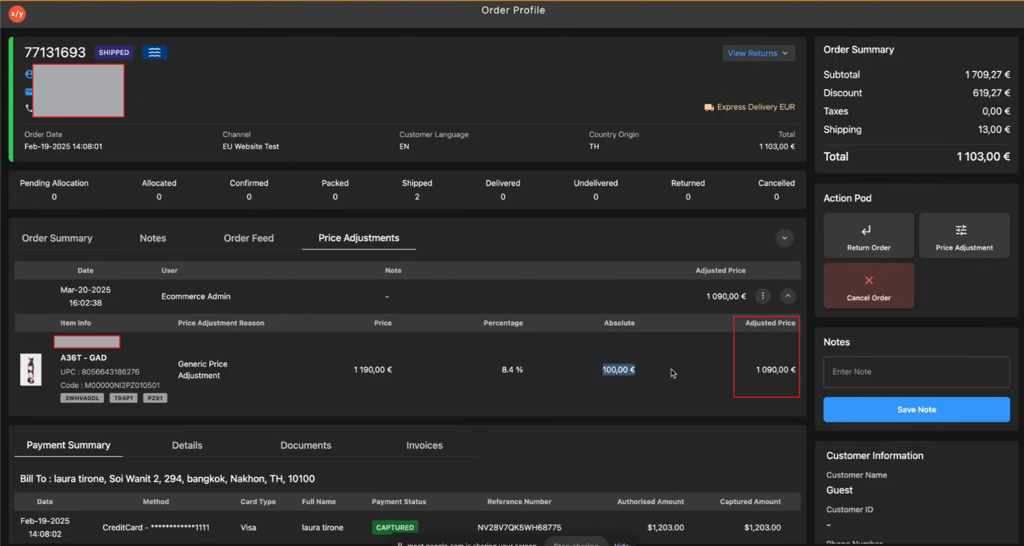Image resolution: width=1024 pixels, height=546 pixels.
Task: Click the A36T product thumbnail image
Action: (x=31, y=370)
